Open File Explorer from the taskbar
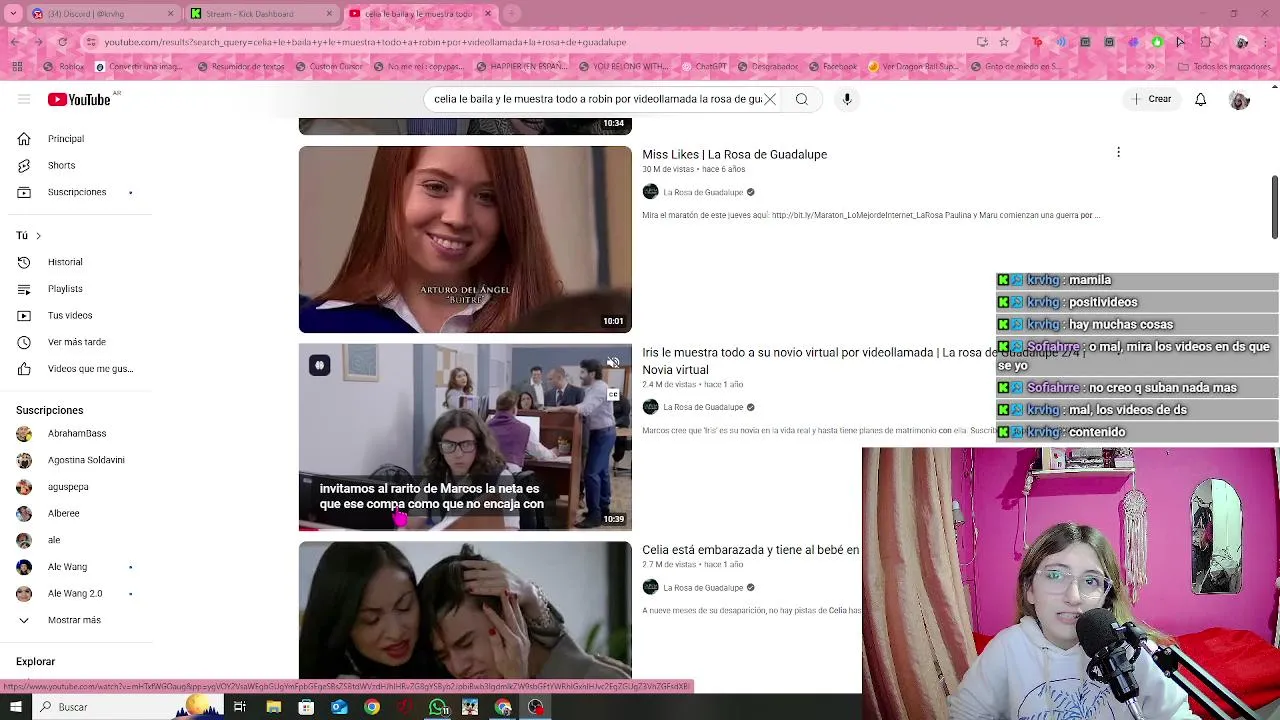The width and height of the screenshot is (1280, 720). (x=273, y=707)
